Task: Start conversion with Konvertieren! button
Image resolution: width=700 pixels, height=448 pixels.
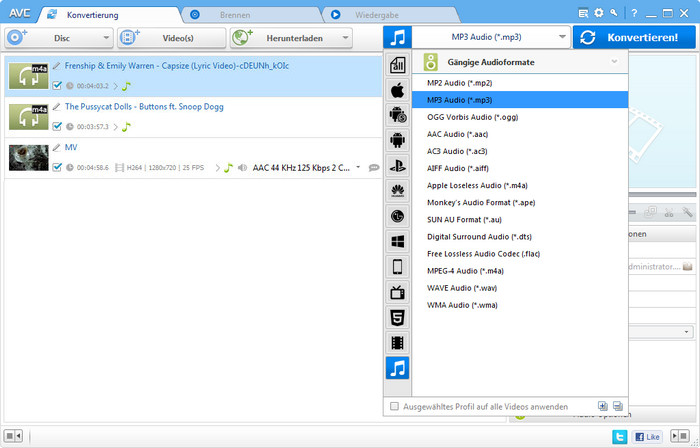Action: 634,37
